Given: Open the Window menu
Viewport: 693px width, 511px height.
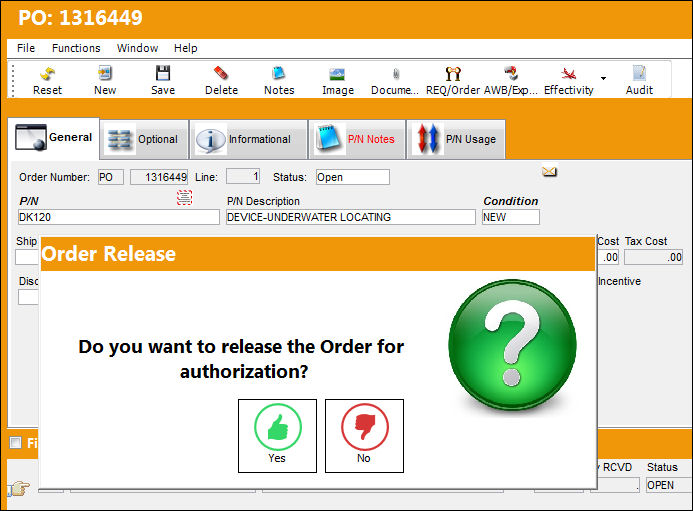Looking at the screenshot, I should 137,48.
